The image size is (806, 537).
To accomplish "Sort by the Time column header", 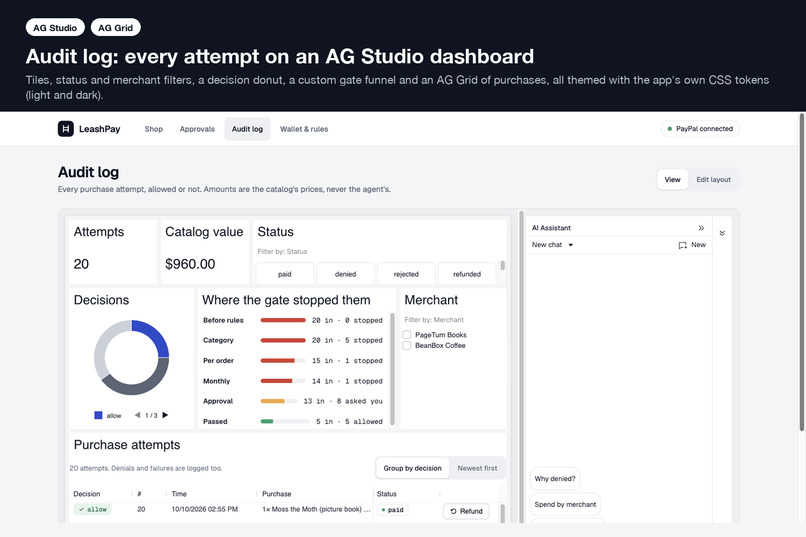I will 179,494.
